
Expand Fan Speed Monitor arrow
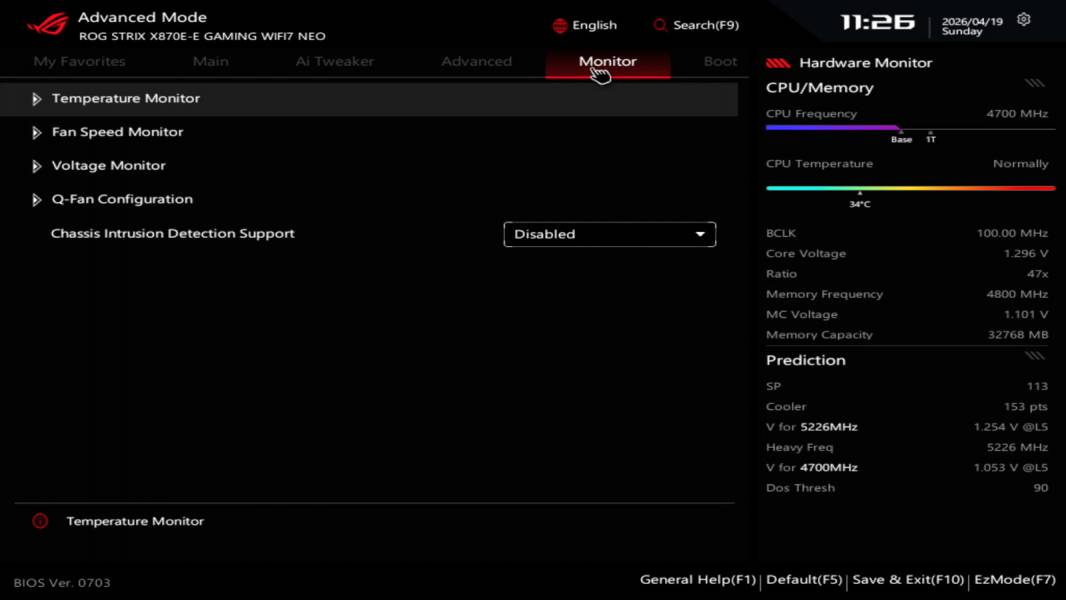click(x=37, y=133)
